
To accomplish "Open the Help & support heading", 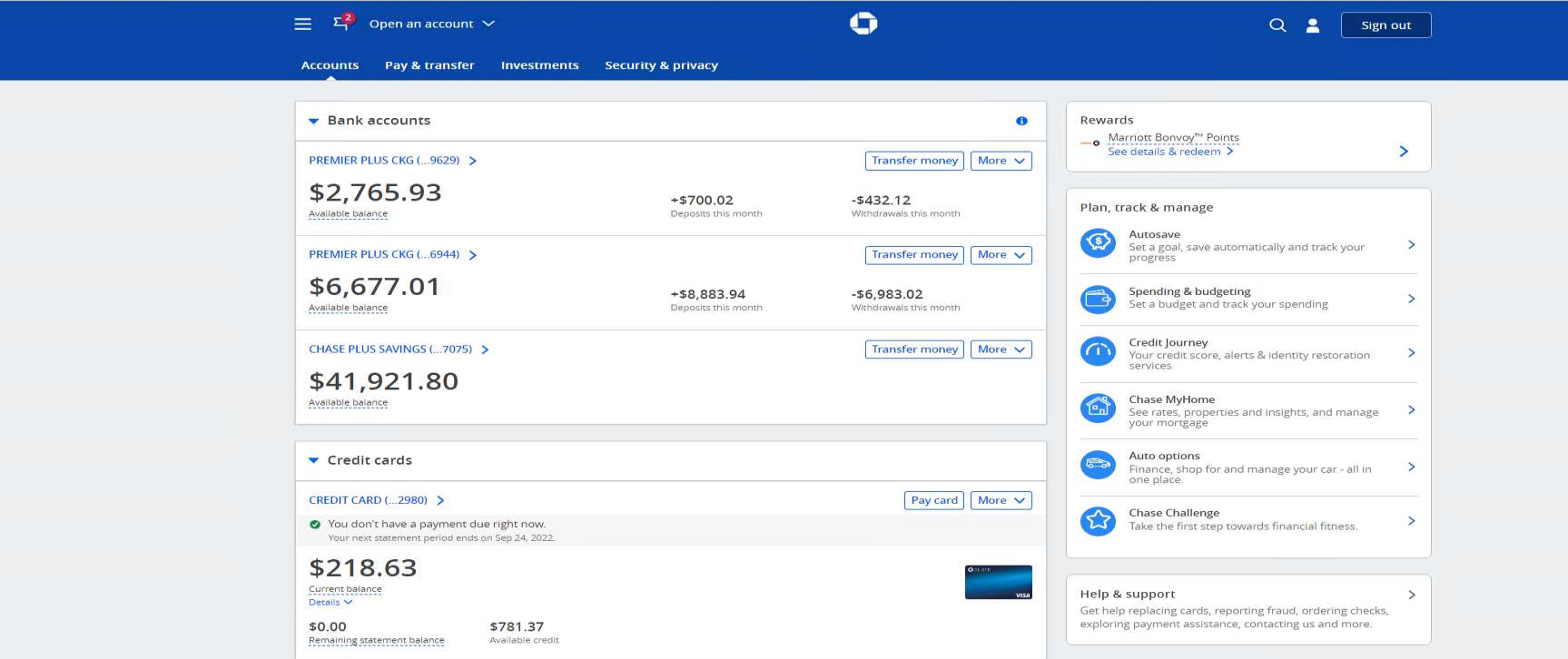I will point(1128,595).
